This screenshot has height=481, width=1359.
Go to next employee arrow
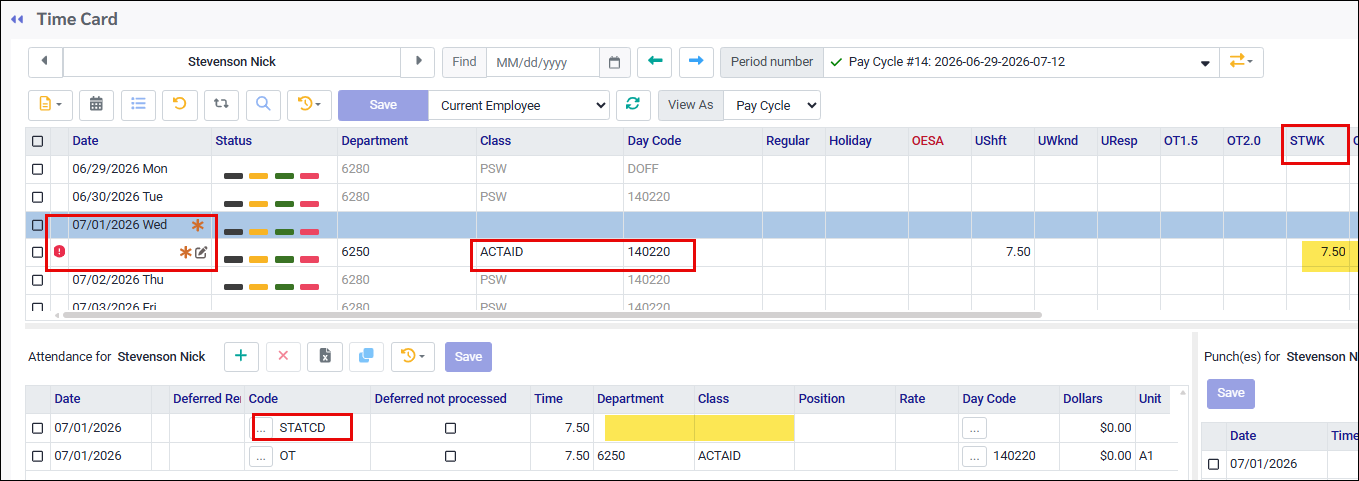click(417, 62)
